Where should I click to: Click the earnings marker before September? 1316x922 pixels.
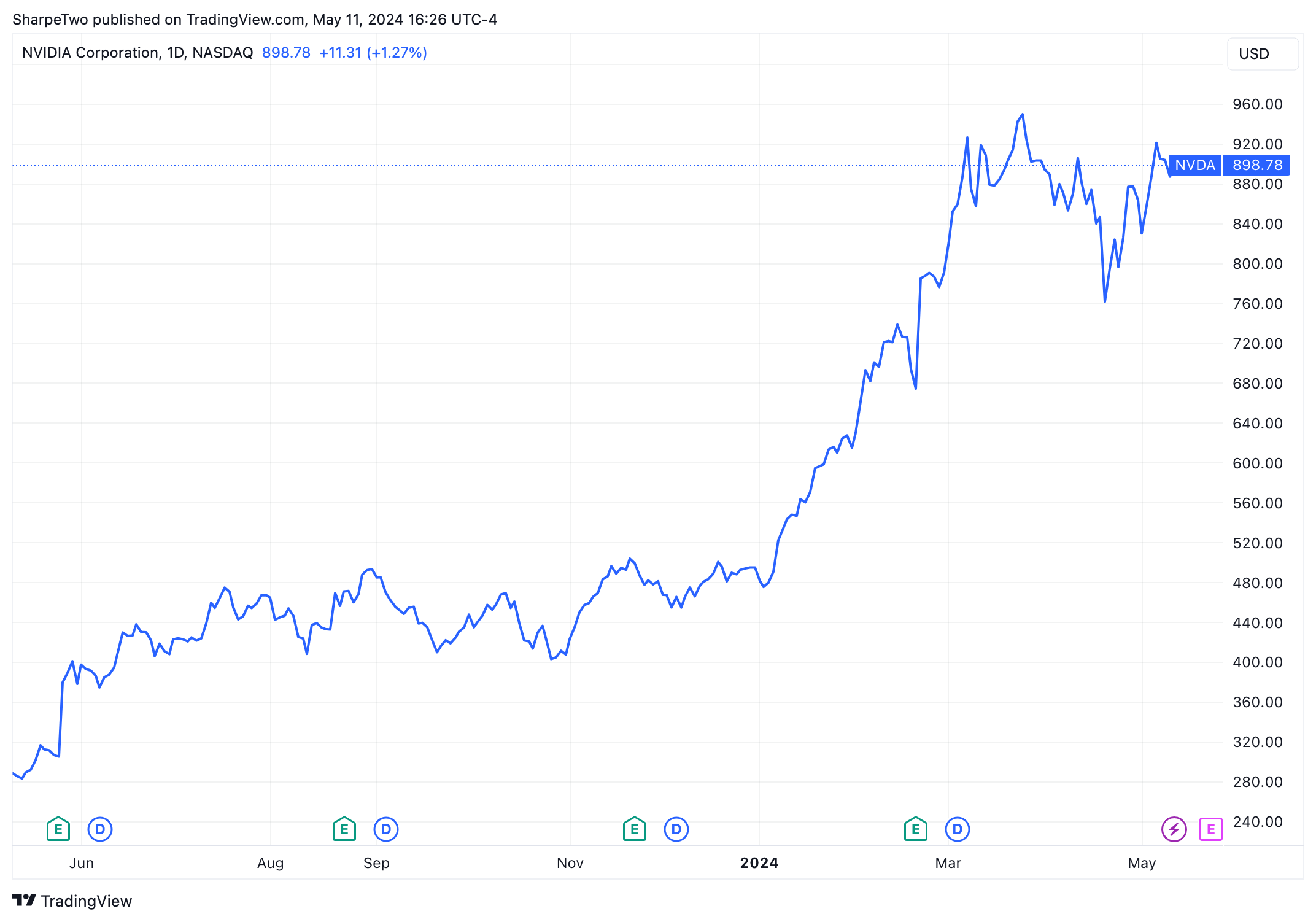[x=344, y=829]
